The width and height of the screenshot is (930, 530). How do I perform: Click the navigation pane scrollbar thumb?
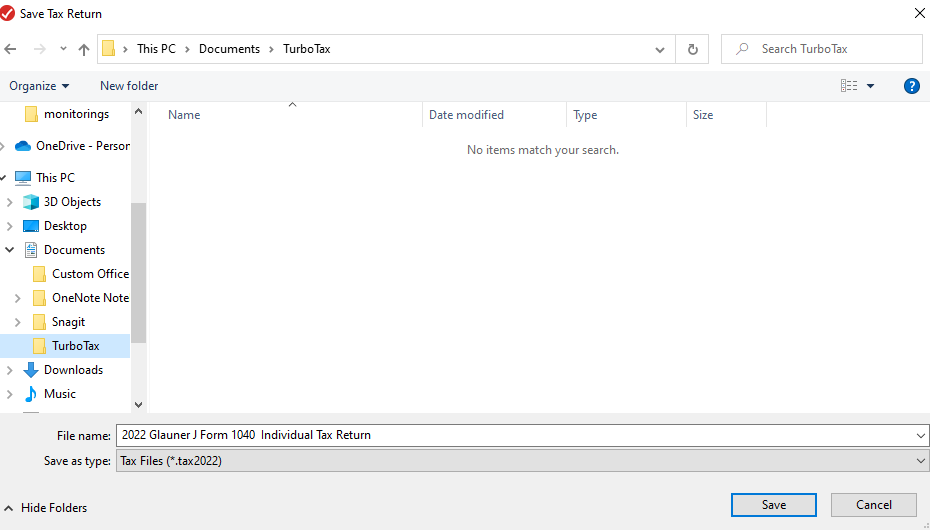pos(138,273)
